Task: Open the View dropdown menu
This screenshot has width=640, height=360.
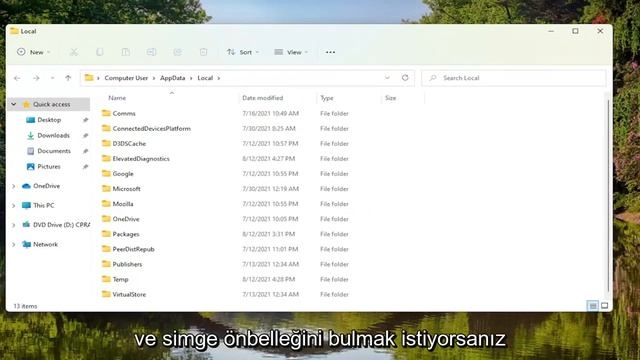Action: pos(291,52)
